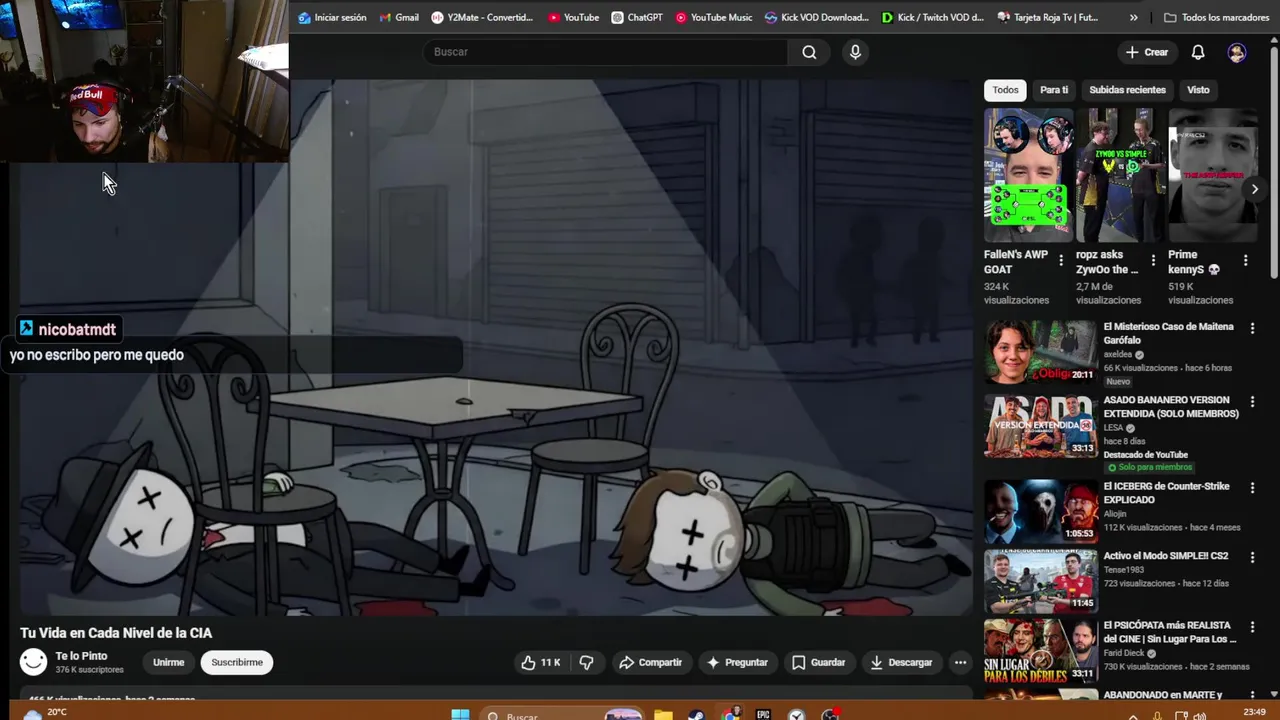Image resolution: width=1280 pixels, height=720 pixels.
Task: Open Steam from taskbar
Action: coord(697,714)
